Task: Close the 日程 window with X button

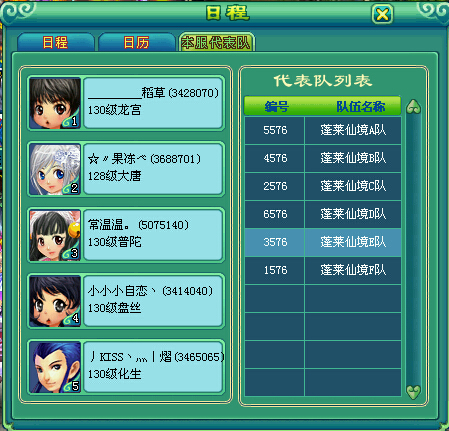Action: (x=382, y=14)
